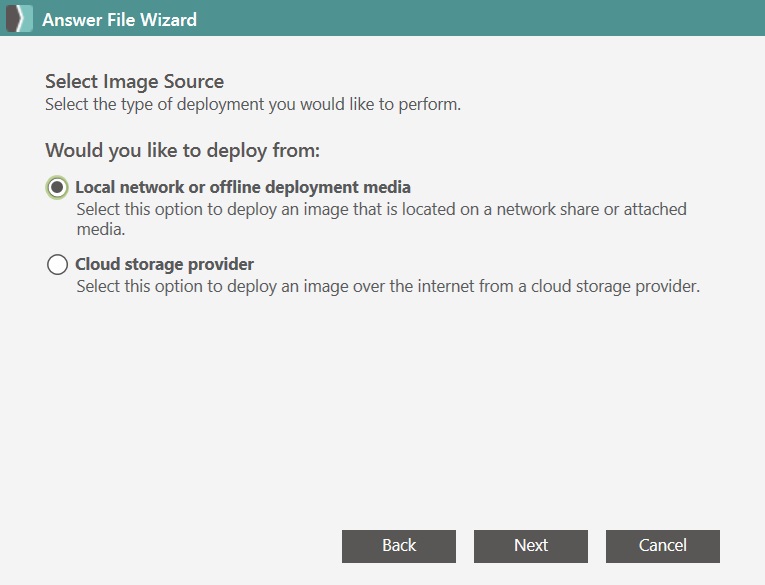Click the 'Answer File Wizard' title text
The width and height of the screenshot is (765, 585).
(120, 20)
